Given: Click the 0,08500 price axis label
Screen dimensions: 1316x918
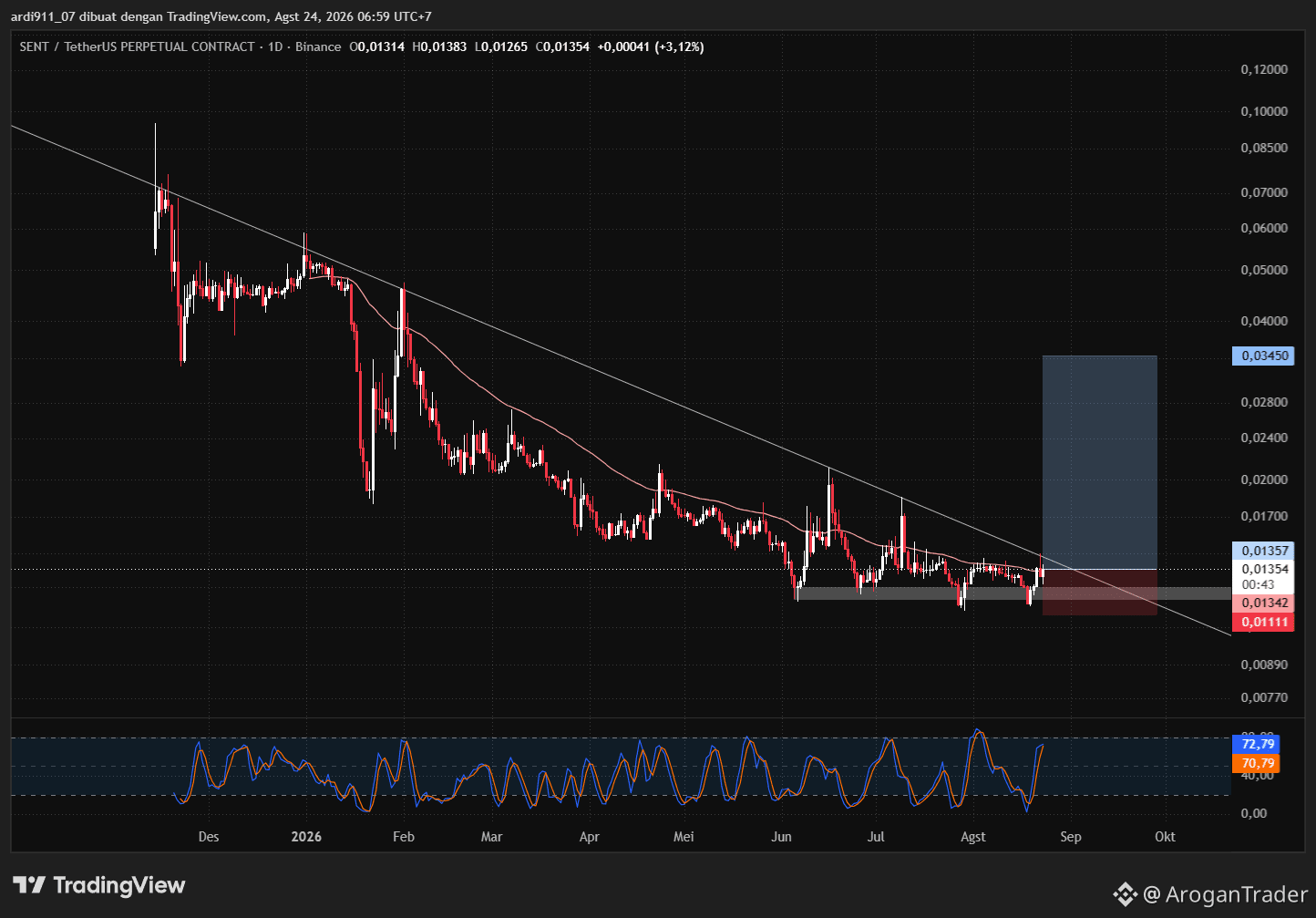Looking at the screenshot, I should [x=1265, y=148].
